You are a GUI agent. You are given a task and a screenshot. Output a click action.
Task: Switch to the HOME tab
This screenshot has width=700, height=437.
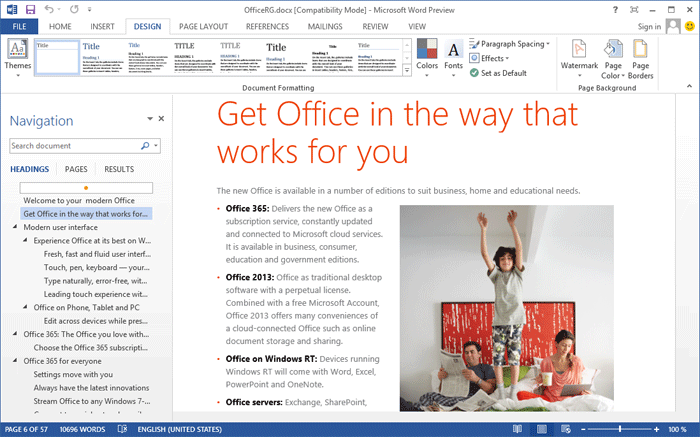click(x=60, y=26)
